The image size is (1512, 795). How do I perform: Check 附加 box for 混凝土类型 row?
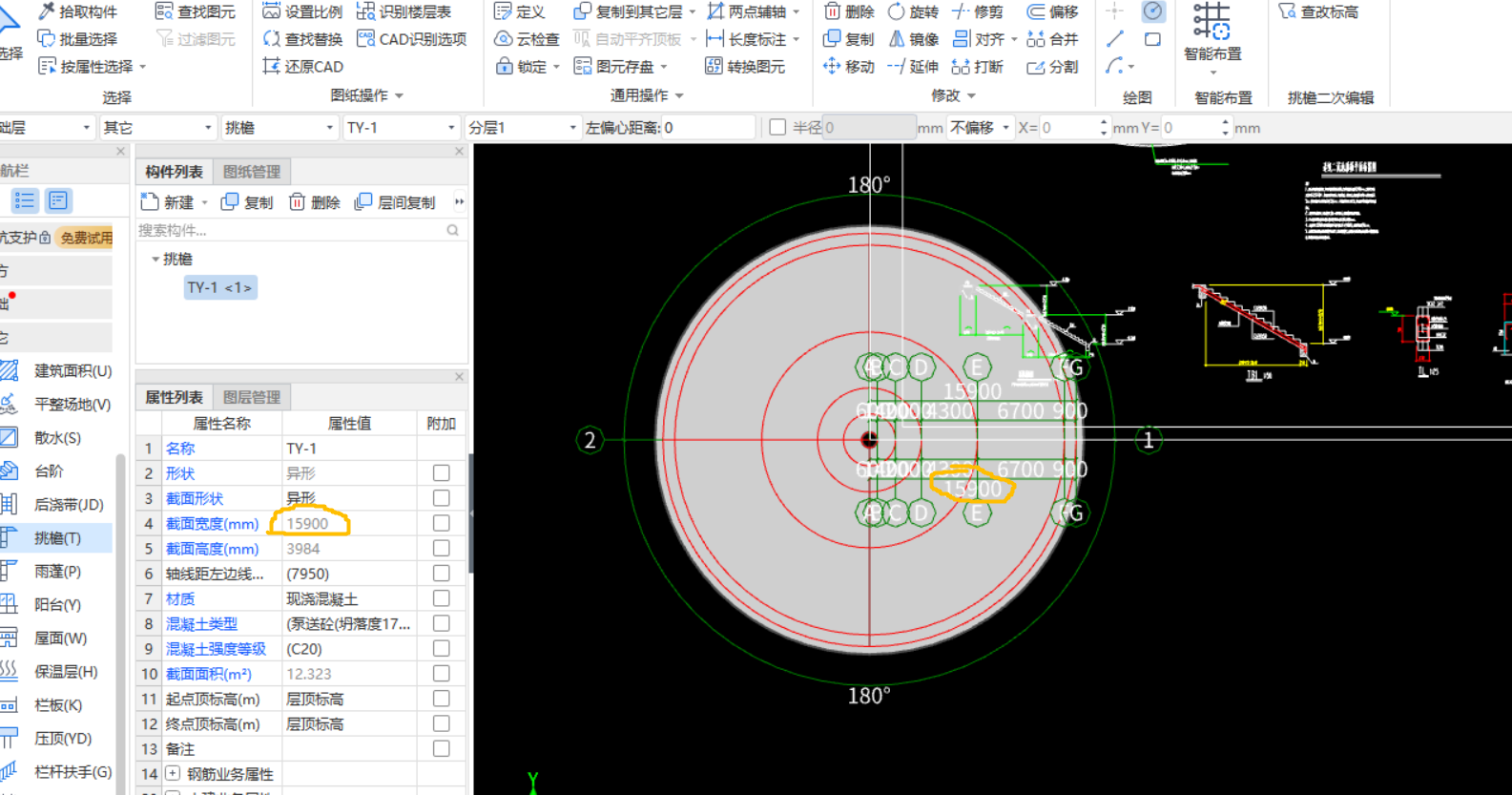coord(441,623)
